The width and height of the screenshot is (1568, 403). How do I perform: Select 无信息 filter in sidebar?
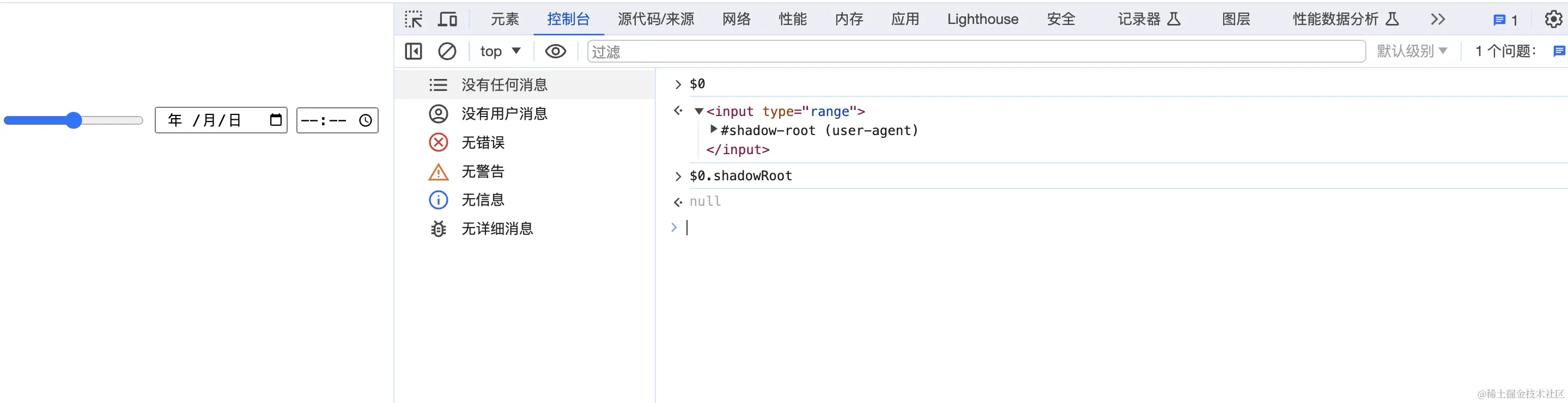coord(525,200)
